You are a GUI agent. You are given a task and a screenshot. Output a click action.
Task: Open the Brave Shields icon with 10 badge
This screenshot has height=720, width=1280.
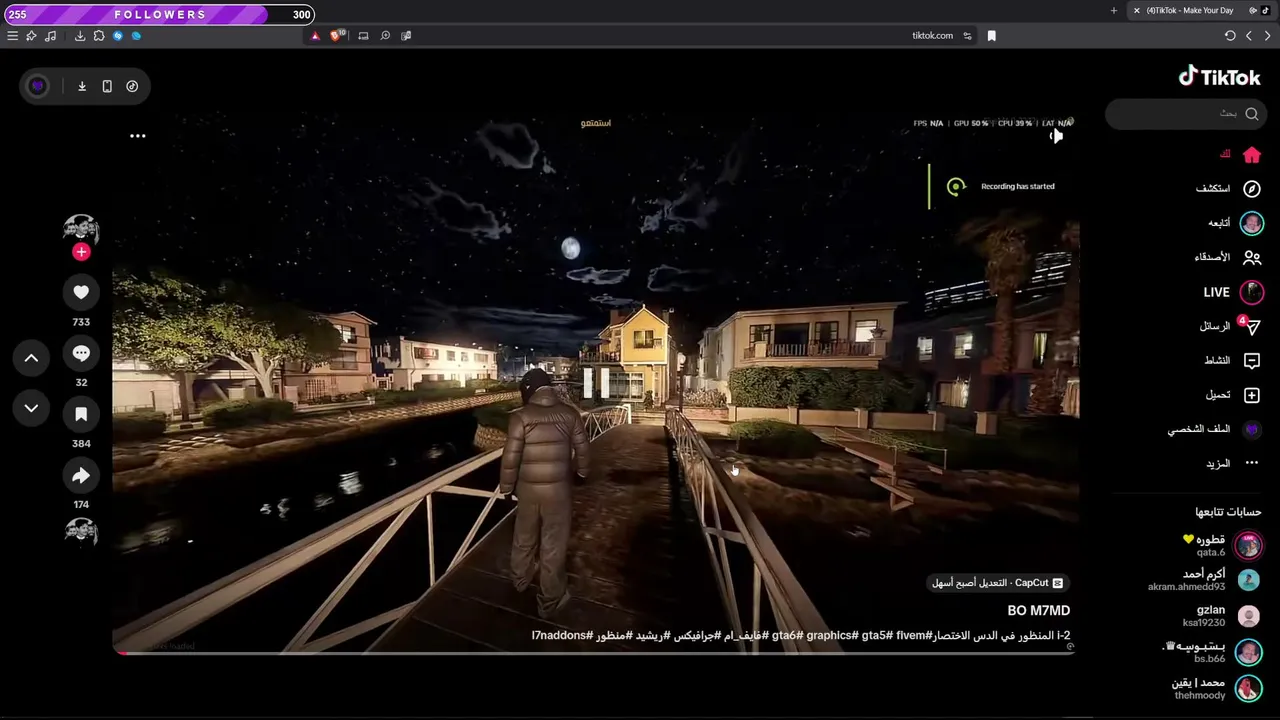[337, 35]
